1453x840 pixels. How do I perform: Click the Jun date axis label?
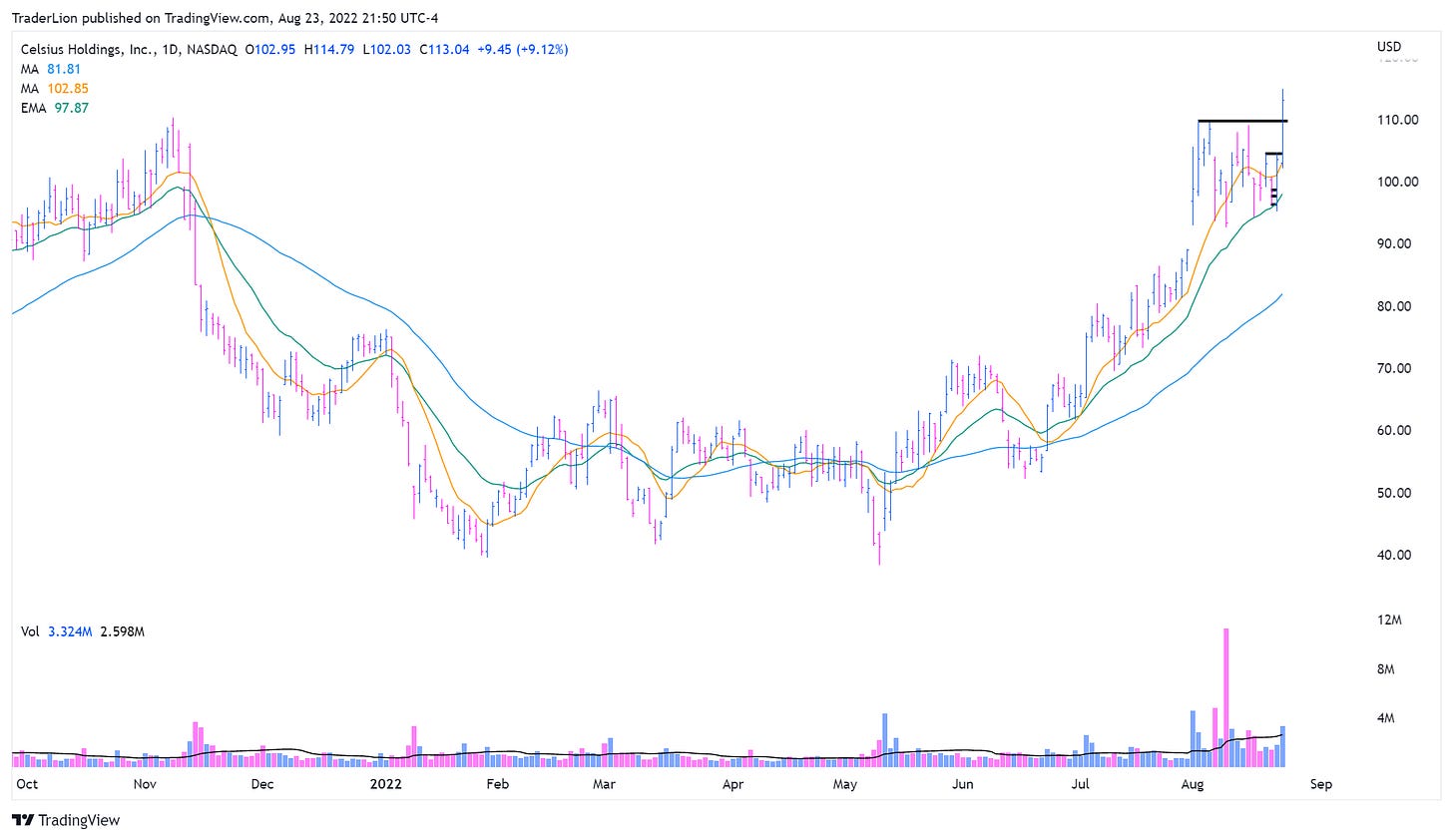tap(962, 784)
